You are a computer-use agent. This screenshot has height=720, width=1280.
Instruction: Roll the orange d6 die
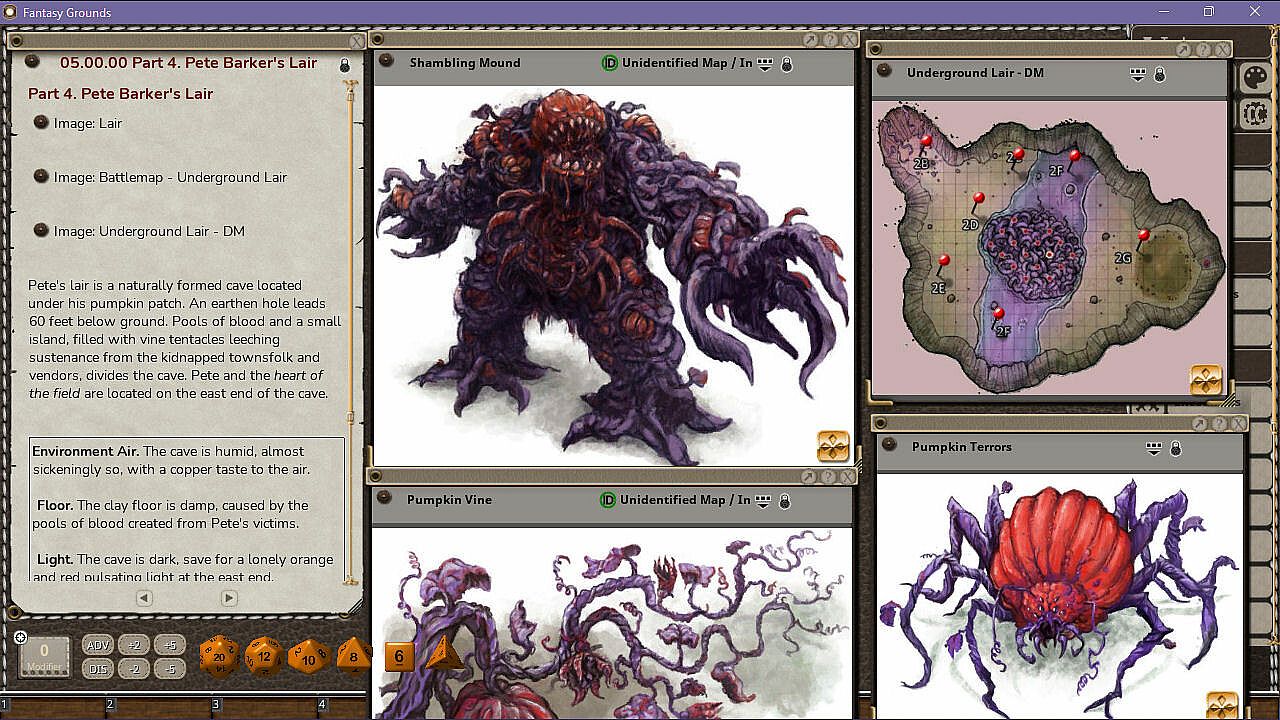[x=399, y=656]
